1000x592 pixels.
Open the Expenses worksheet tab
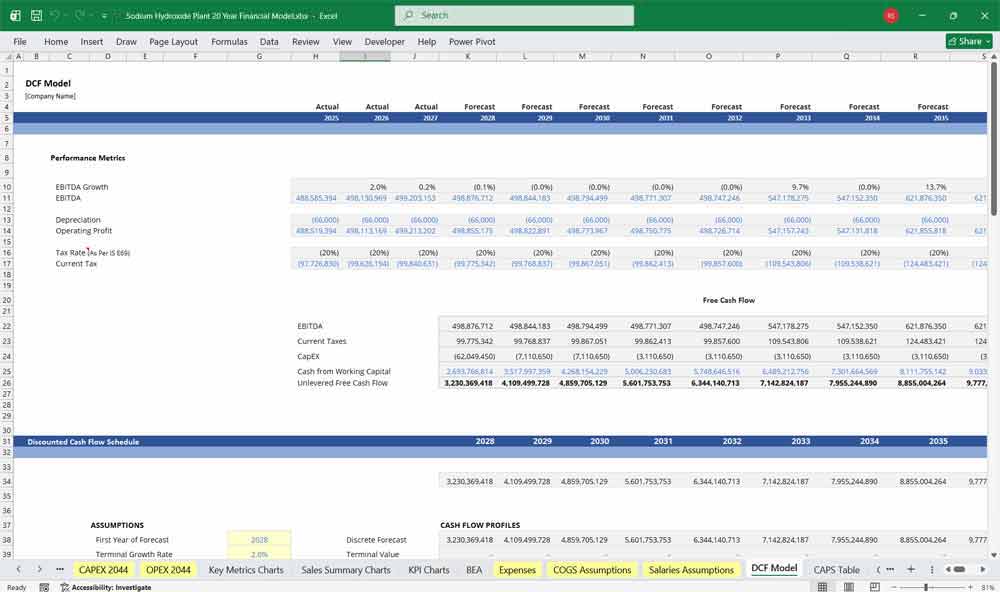pos(517,569)
